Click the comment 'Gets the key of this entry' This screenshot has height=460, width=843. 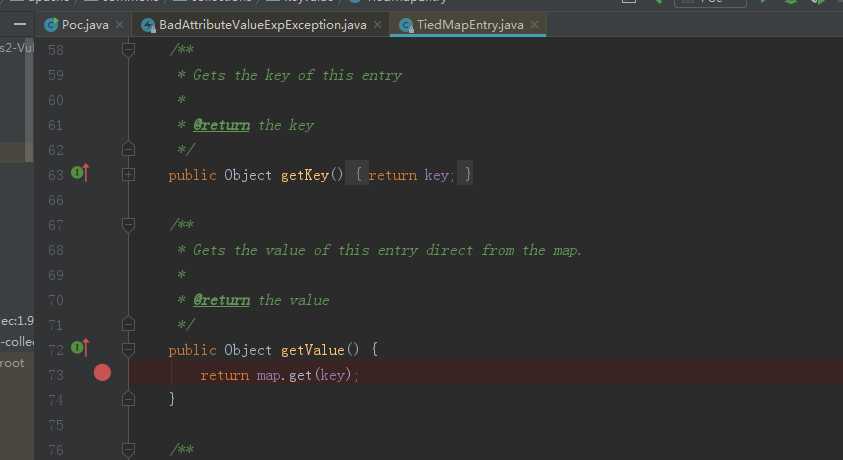pyautogui.click(x=297, y=75)
